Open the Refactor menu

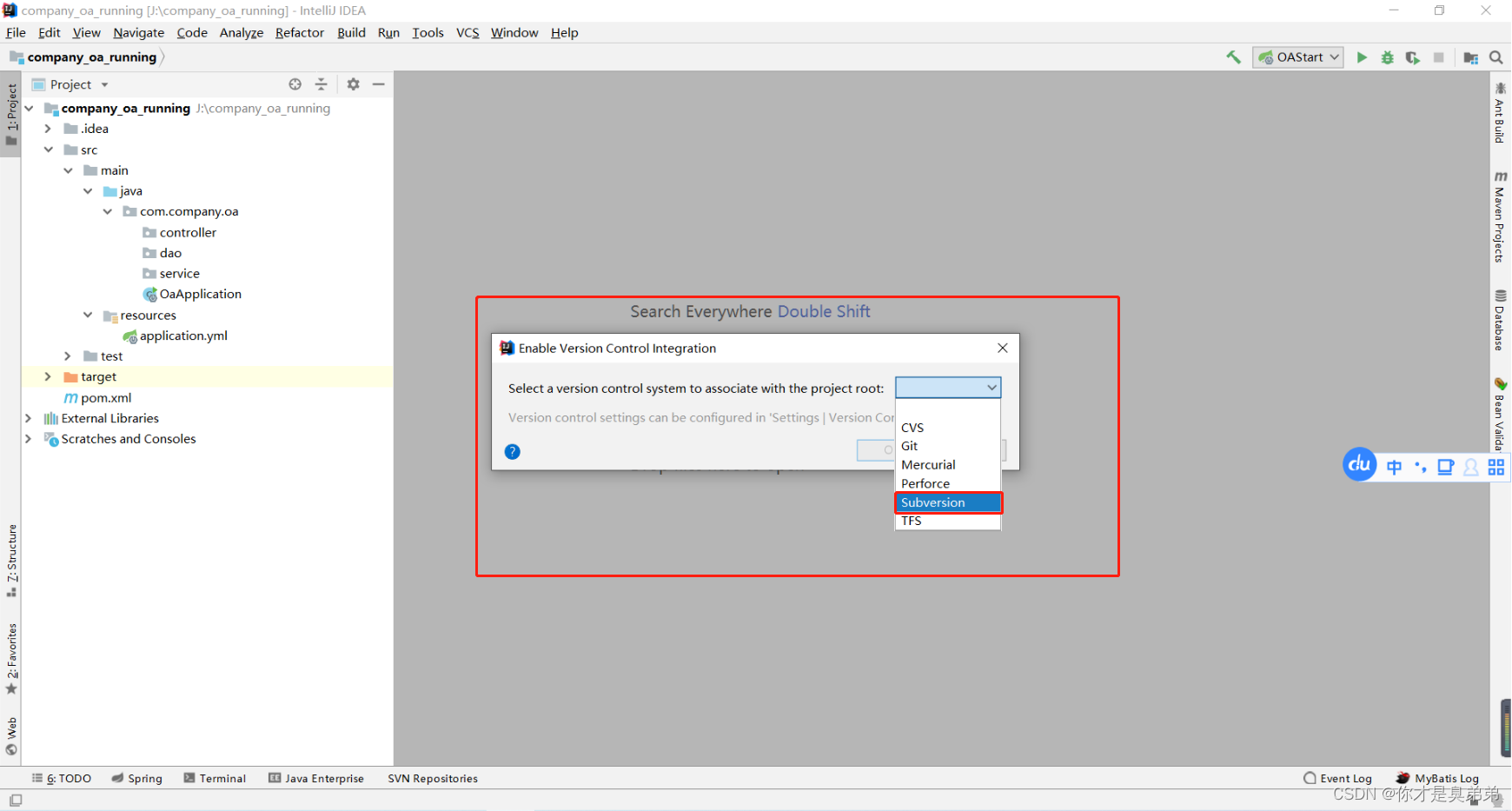click(300, 32)
